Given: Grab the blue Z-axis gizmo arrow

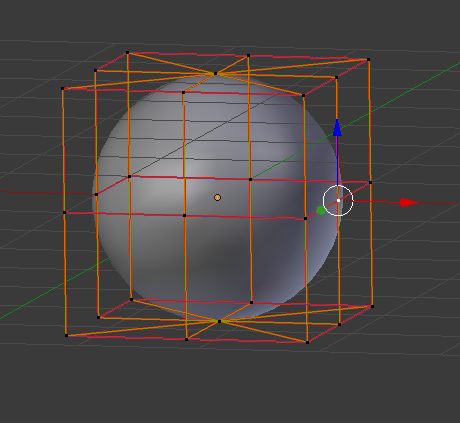Looking at the screenshot, I should click(x=337, y=128).
